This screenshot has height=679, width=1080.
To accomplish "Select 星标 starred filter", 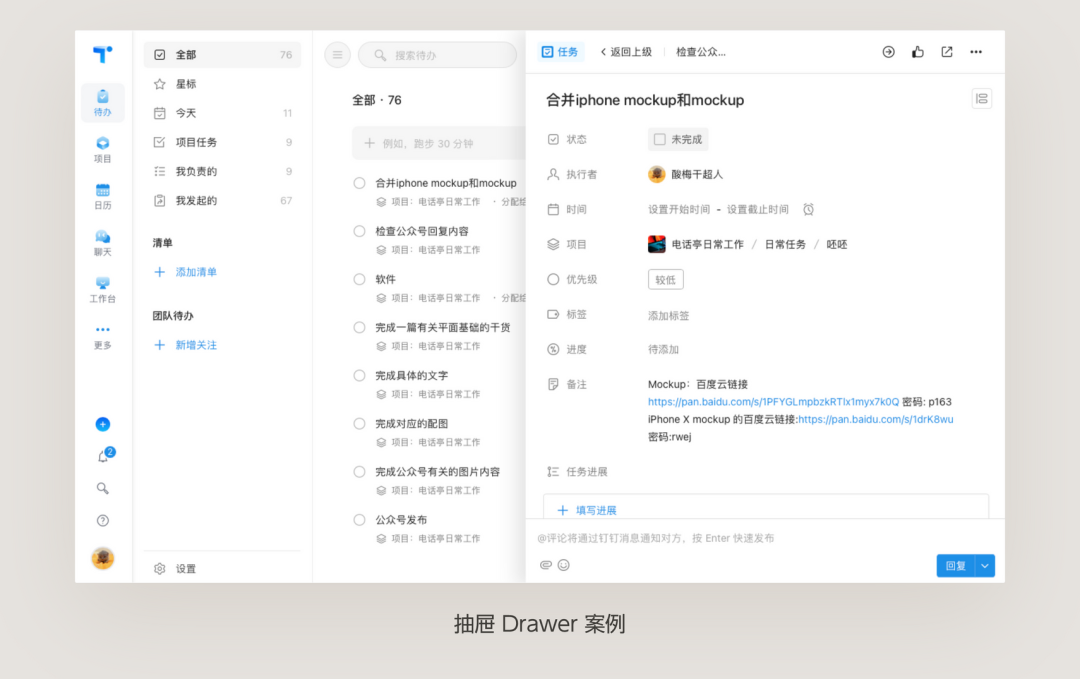I will coord(222,84).
